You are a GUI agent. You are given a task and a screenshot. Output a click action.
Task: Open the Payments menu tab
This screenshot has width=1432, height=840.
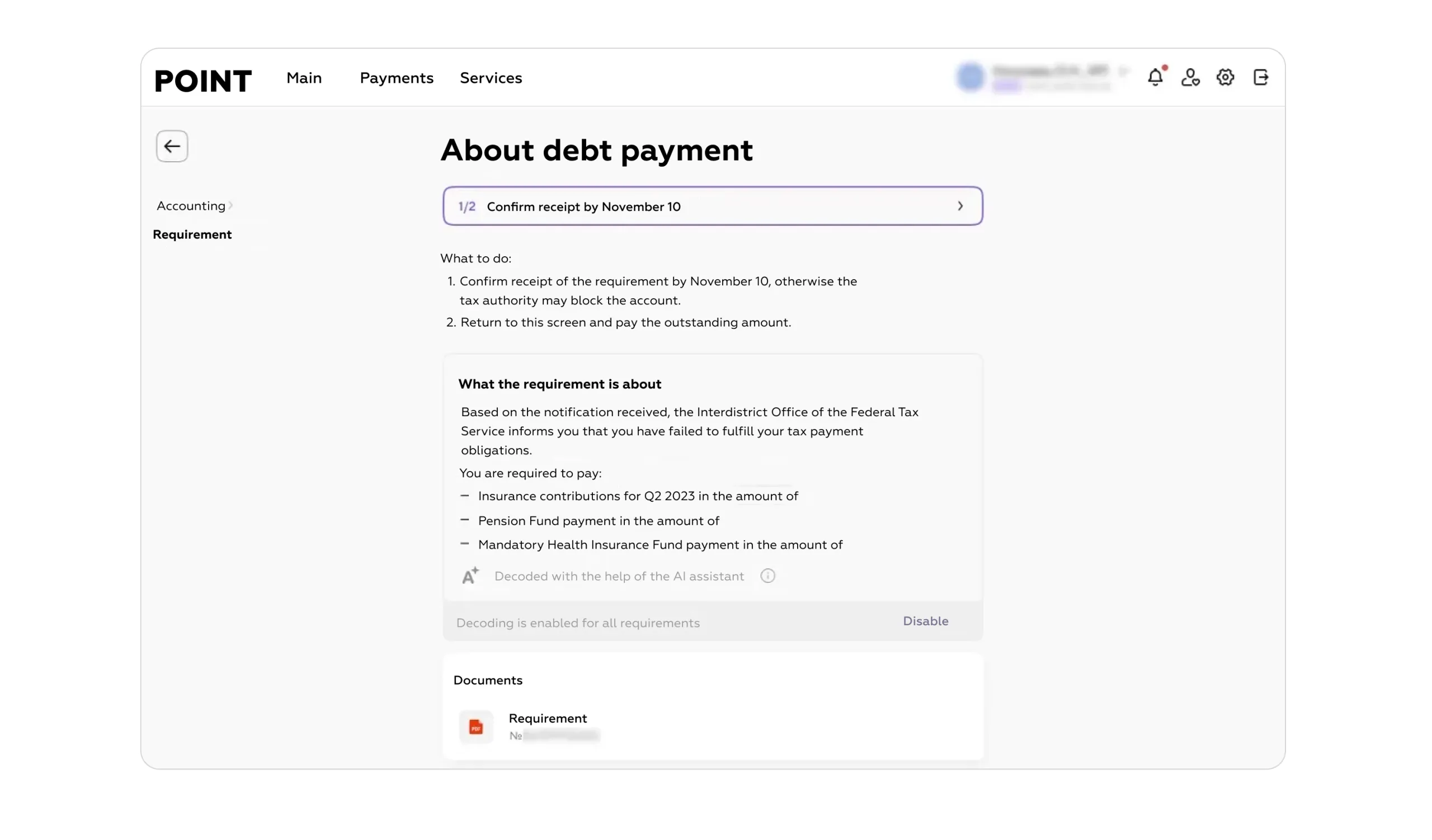pyautogui.click(x=397, y=78)
